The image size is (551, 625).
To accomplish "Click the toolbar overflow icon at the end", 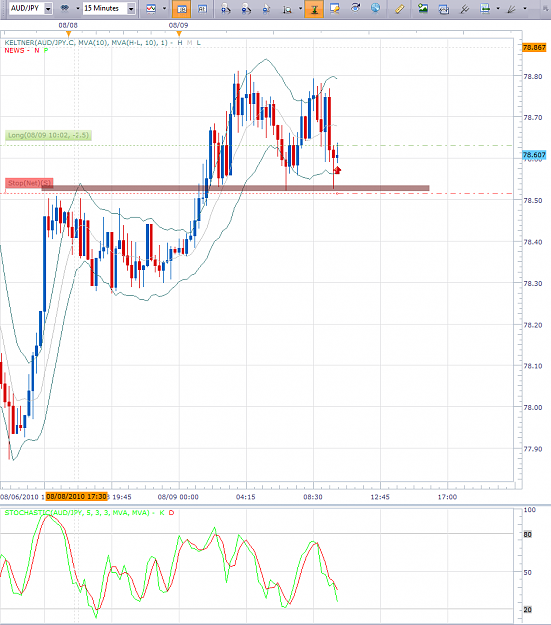I will (546, 8).
